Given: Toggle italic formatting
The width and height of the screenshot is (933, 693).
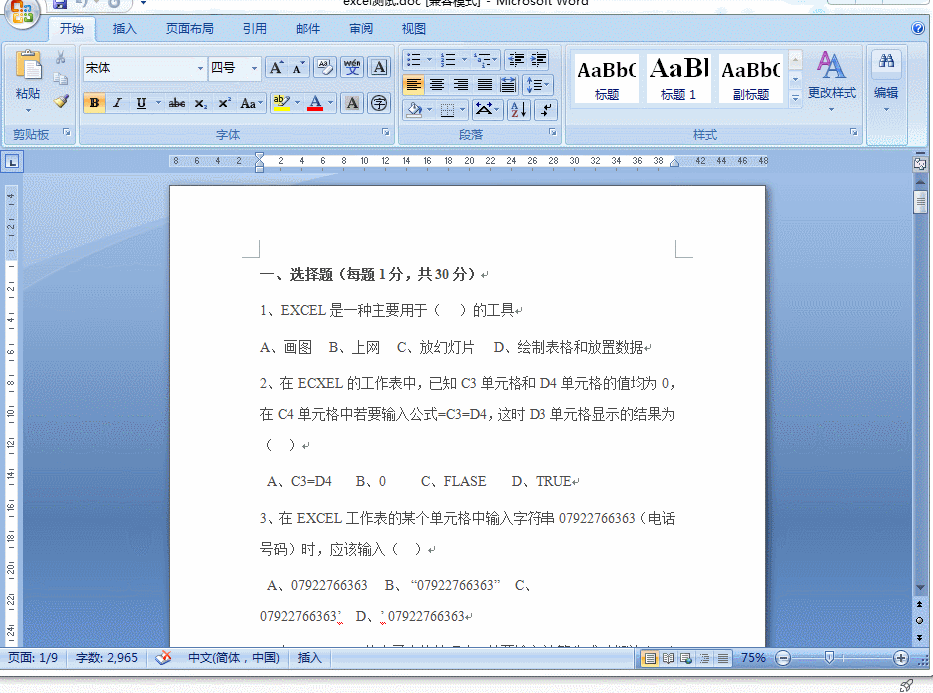Looking at the screenshot, I should [118, 103].
